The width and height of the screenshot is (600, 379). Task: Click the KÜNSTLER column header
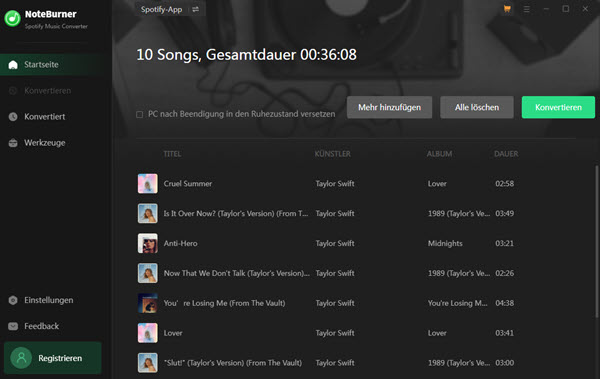[333, 154]
